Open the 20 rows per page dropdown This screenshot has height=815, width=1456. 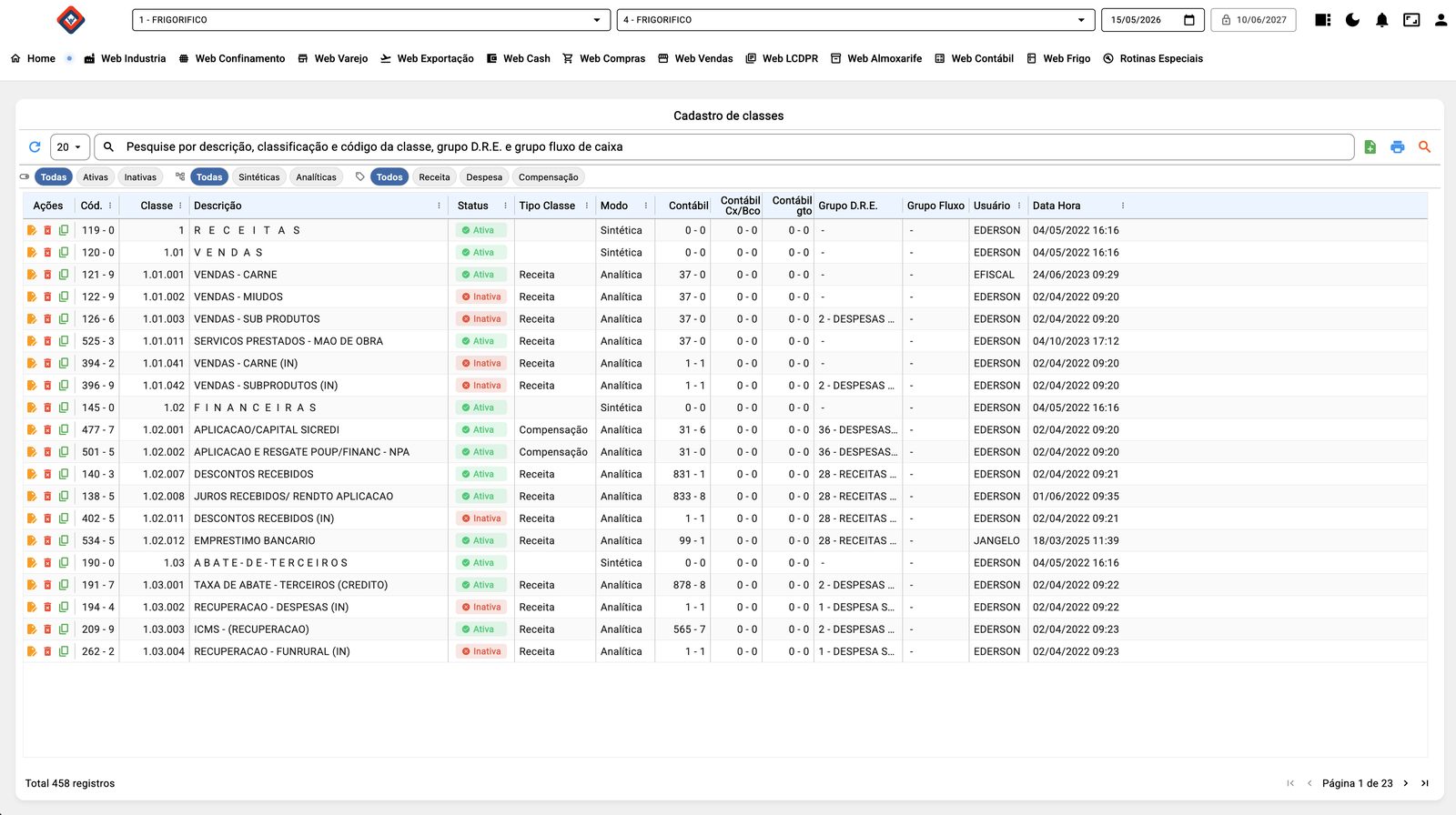click(69, 146)
